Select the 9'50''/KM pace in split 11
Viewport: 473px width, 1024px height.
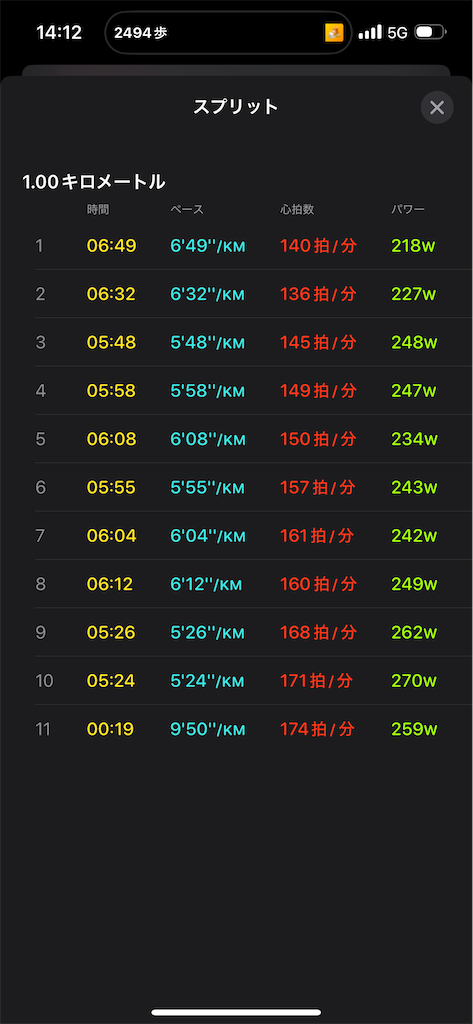(x=208, y=729)
